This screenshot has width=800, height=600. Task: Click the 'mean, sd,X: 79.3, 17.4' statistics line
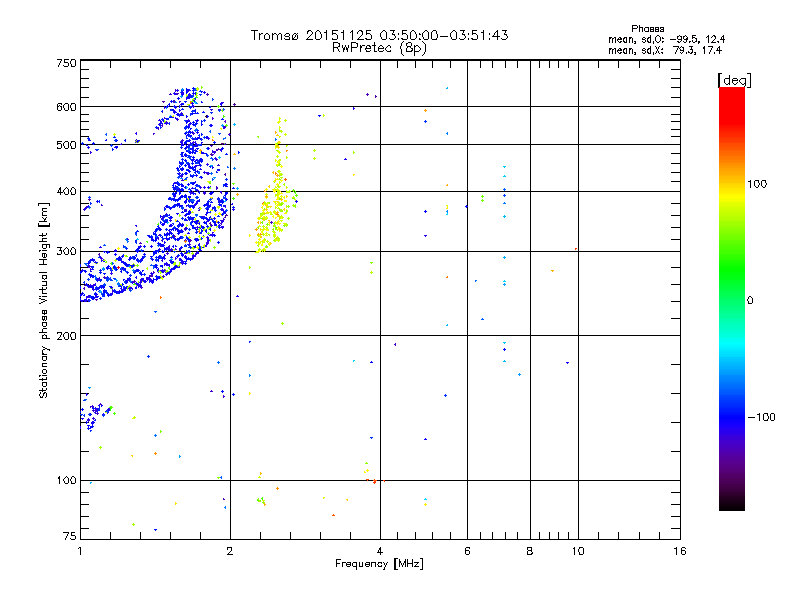(x=665, y=50)
